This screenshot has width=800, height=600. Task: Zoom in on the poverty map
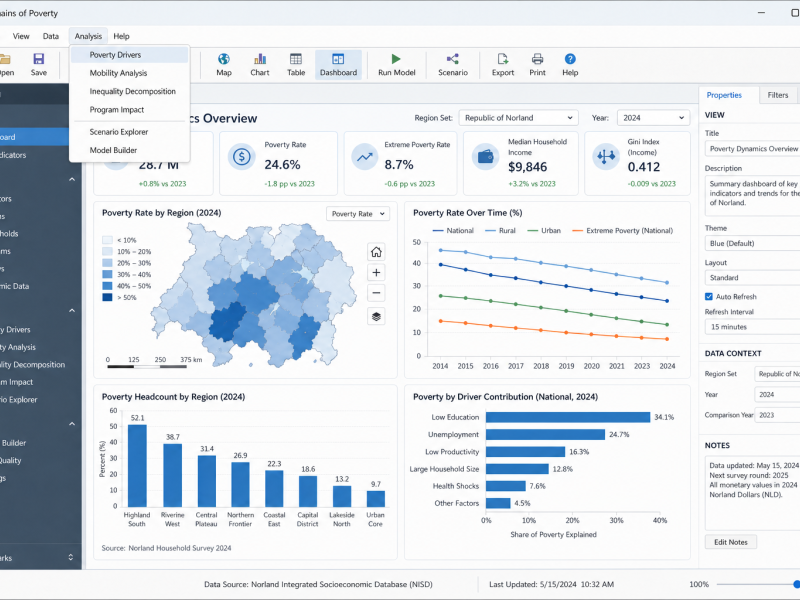pyautogui.click(x=376, y=272)
